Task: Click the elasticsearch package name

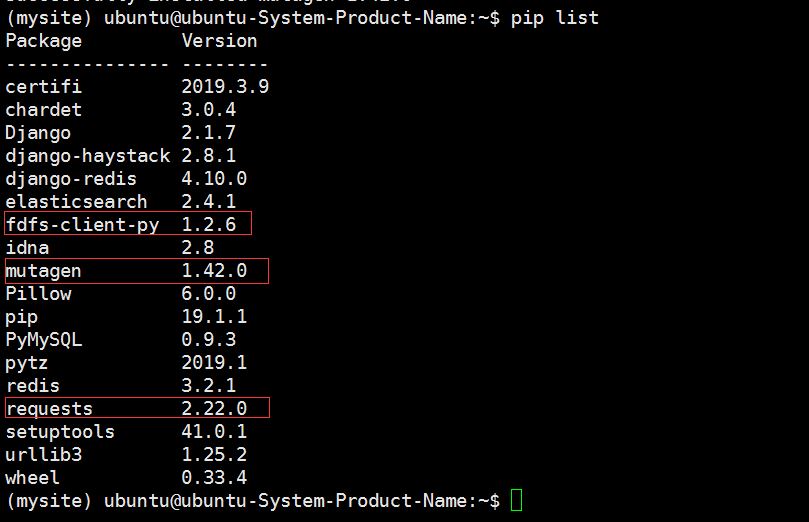Action: [x=76, y=202]
